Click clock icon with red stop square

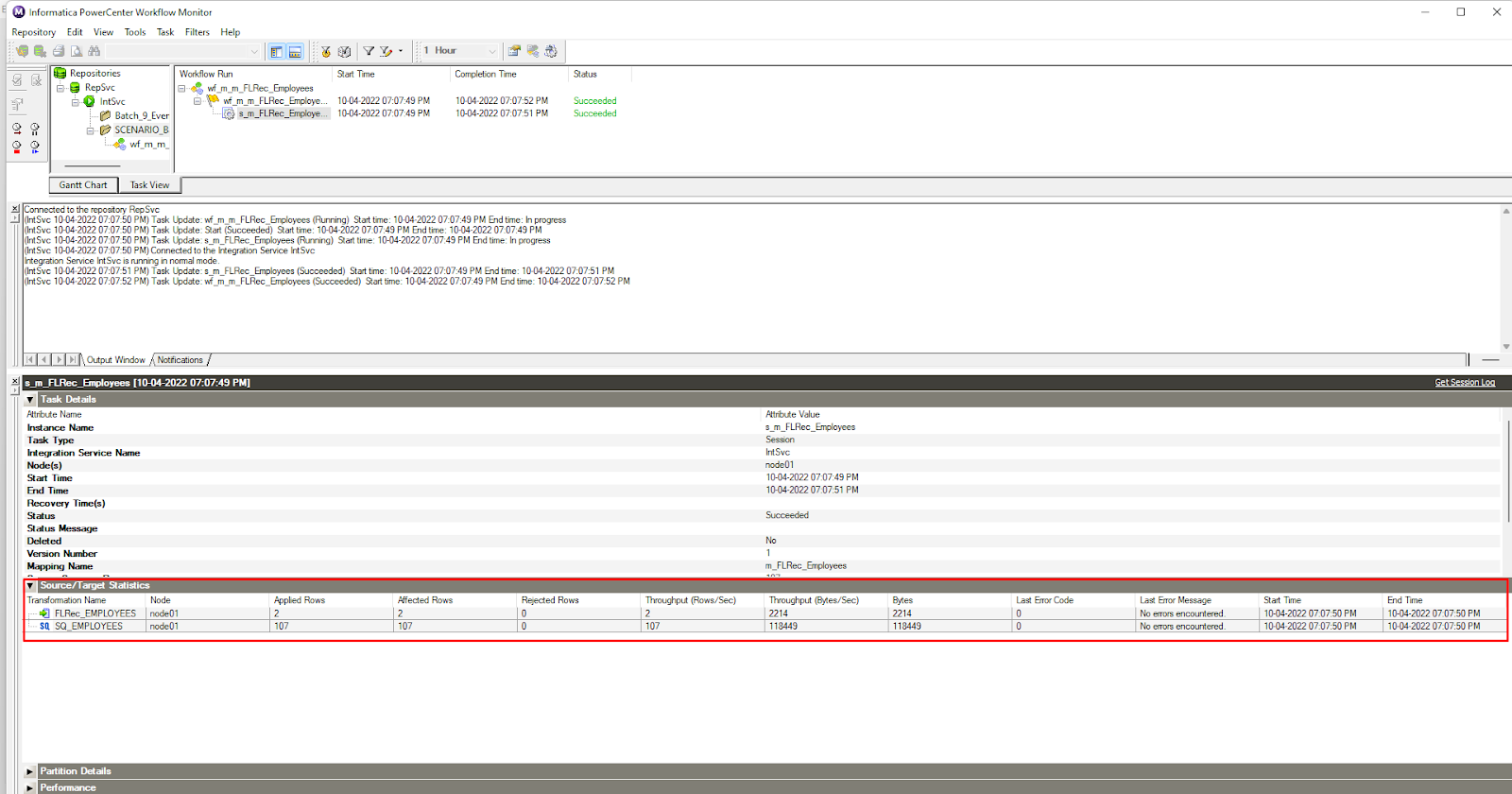17,147
